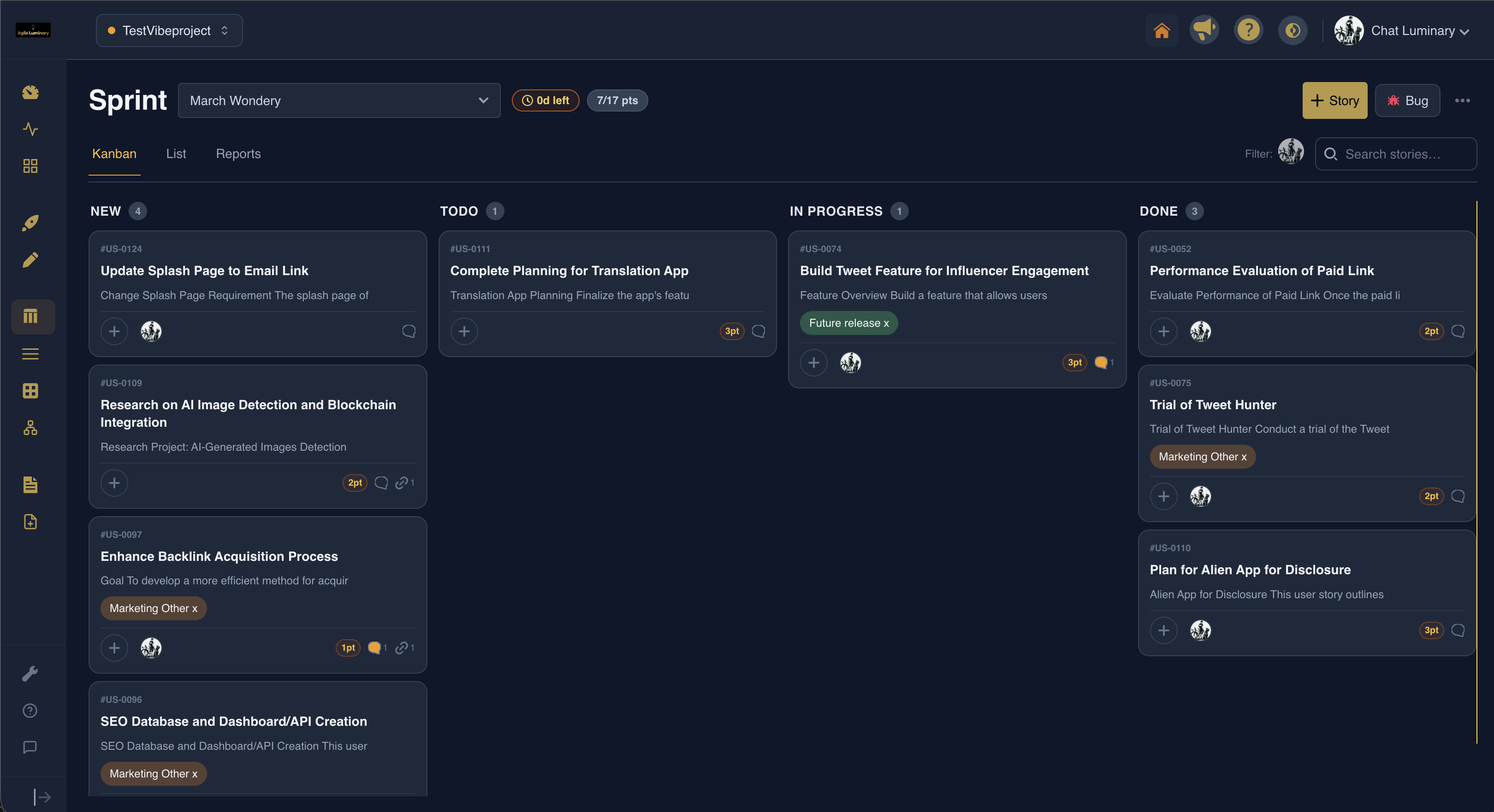
Task: Open the hierarchy tree icon in sidebar
Action: [30, 428]
